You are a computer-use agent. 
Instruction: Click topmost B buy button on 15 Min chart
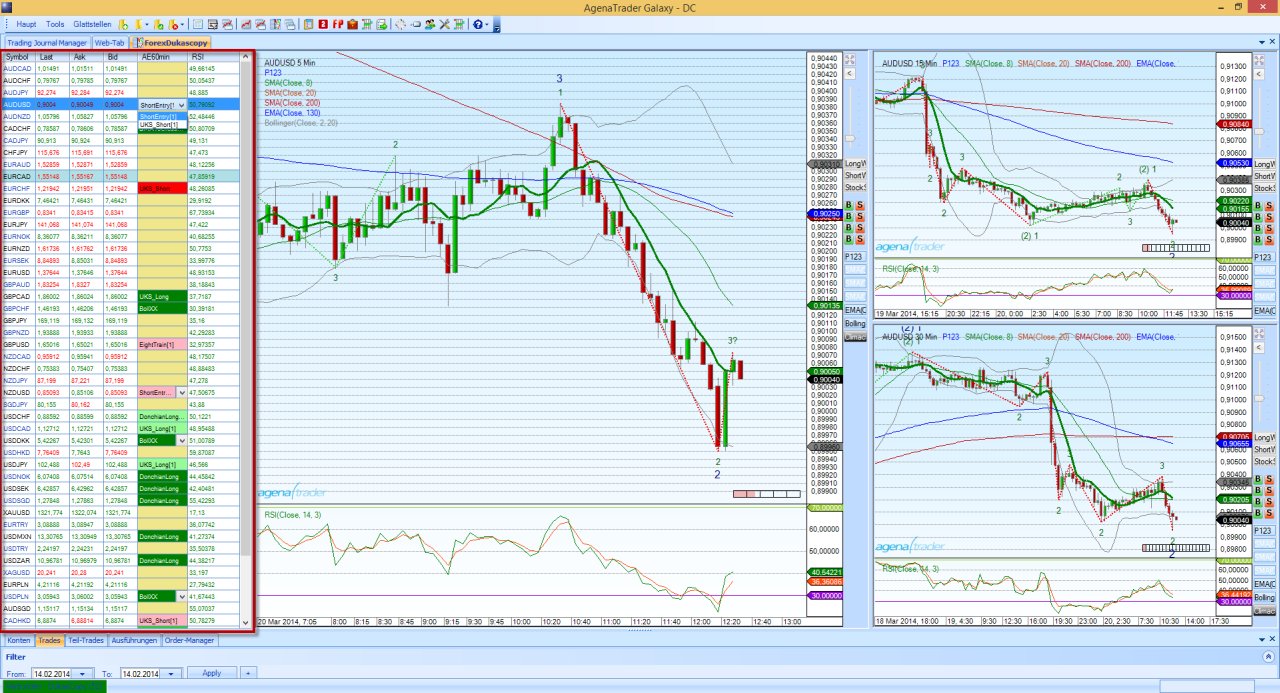tap(1258, 204)
